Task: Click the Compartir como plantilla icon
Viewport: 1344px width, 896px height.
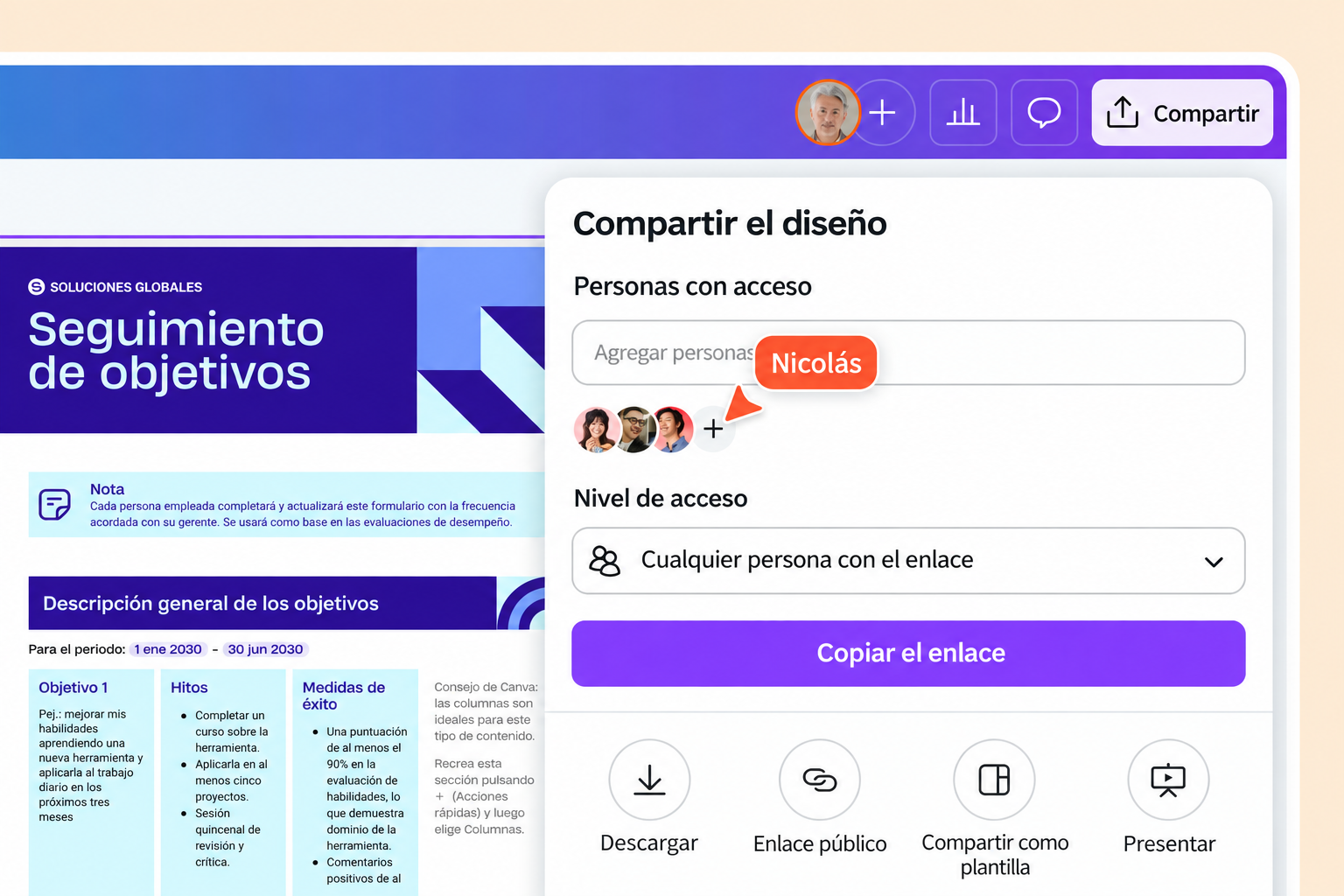Action: tap(994, 780)
